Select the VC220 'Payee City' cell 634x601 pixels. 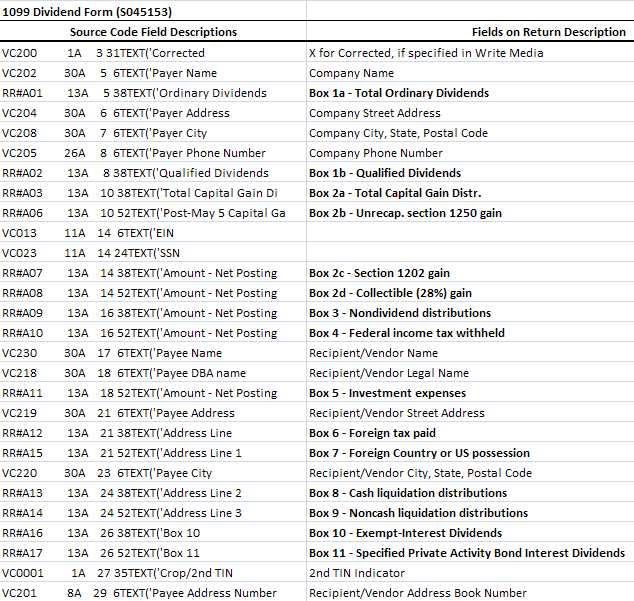click(x=153, y=473)
